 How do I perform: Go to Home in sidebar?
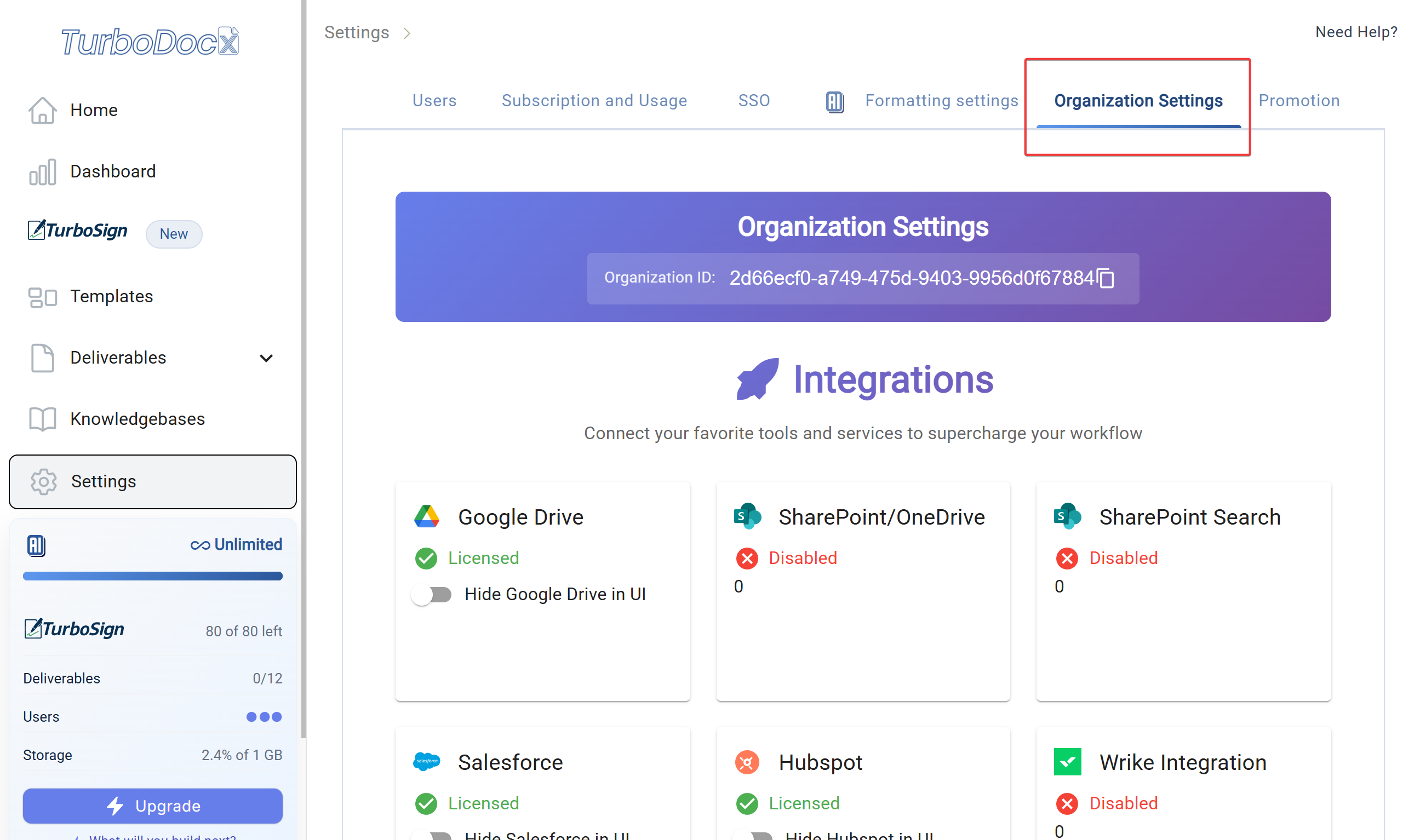(x=94, y=110)
